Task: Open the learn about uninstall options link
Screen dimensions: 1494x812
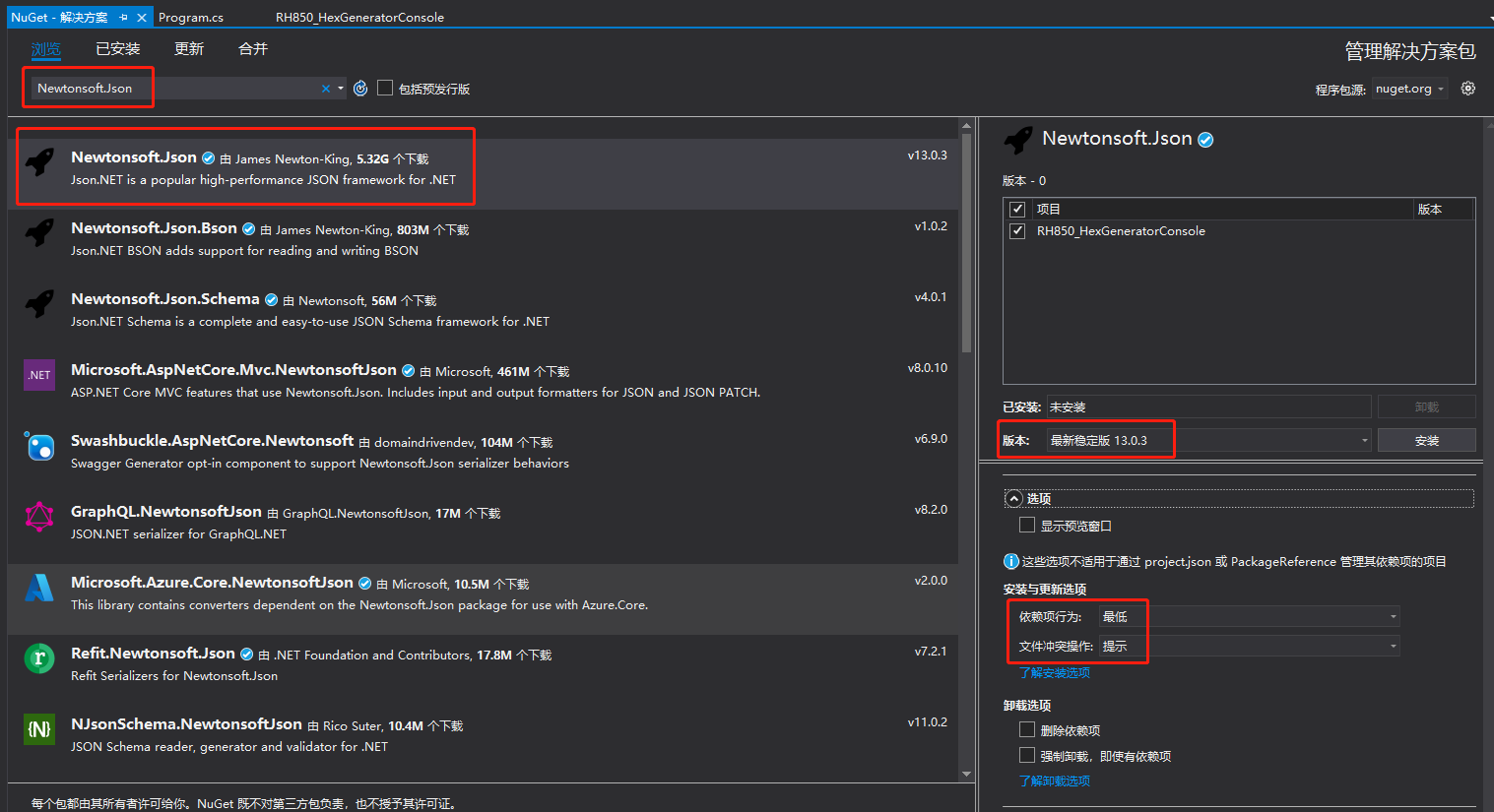Action: point(1055,781)
